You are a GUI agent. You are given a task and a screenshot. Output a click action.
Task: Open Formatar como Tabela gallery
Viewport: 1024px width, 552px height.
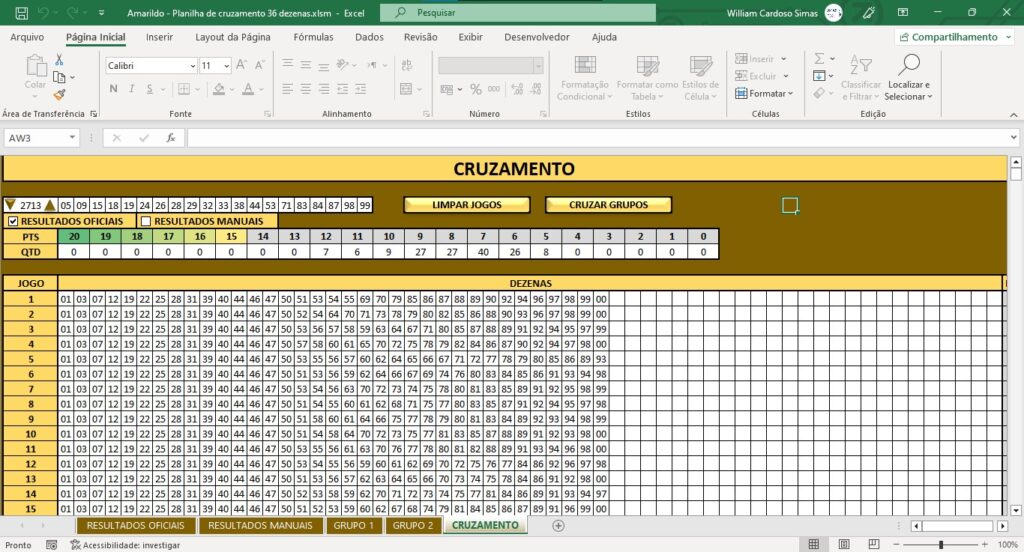click(x=647, y=78)
